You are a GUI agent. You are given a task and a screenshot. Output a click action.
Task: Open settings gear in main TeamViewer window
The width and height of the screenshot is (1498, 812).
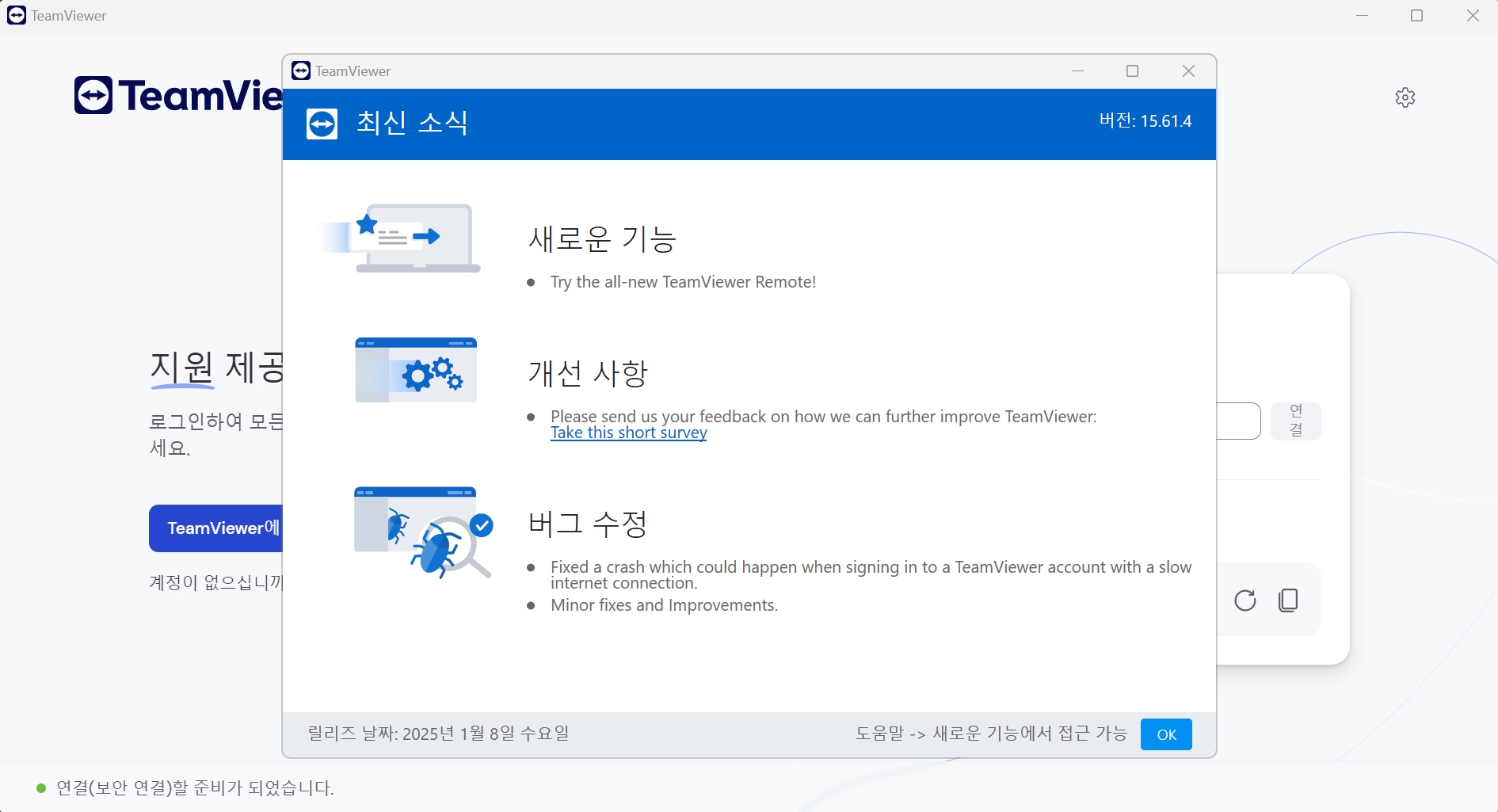1405,97
